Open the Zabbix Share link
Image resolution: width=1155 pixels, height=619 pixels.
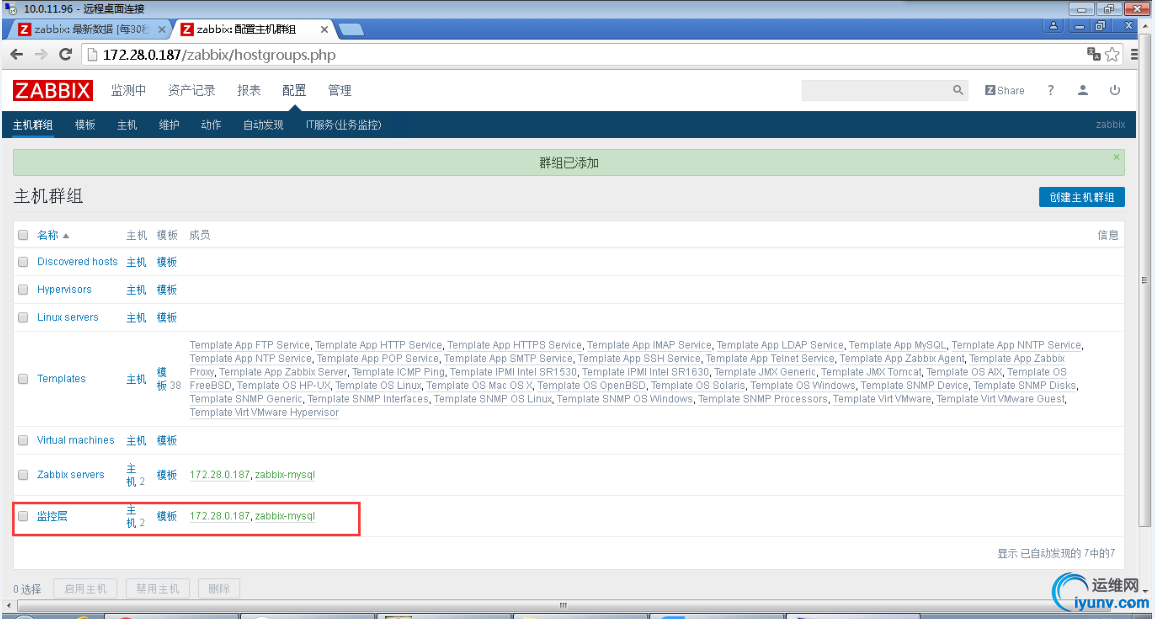pos(1005,91)
